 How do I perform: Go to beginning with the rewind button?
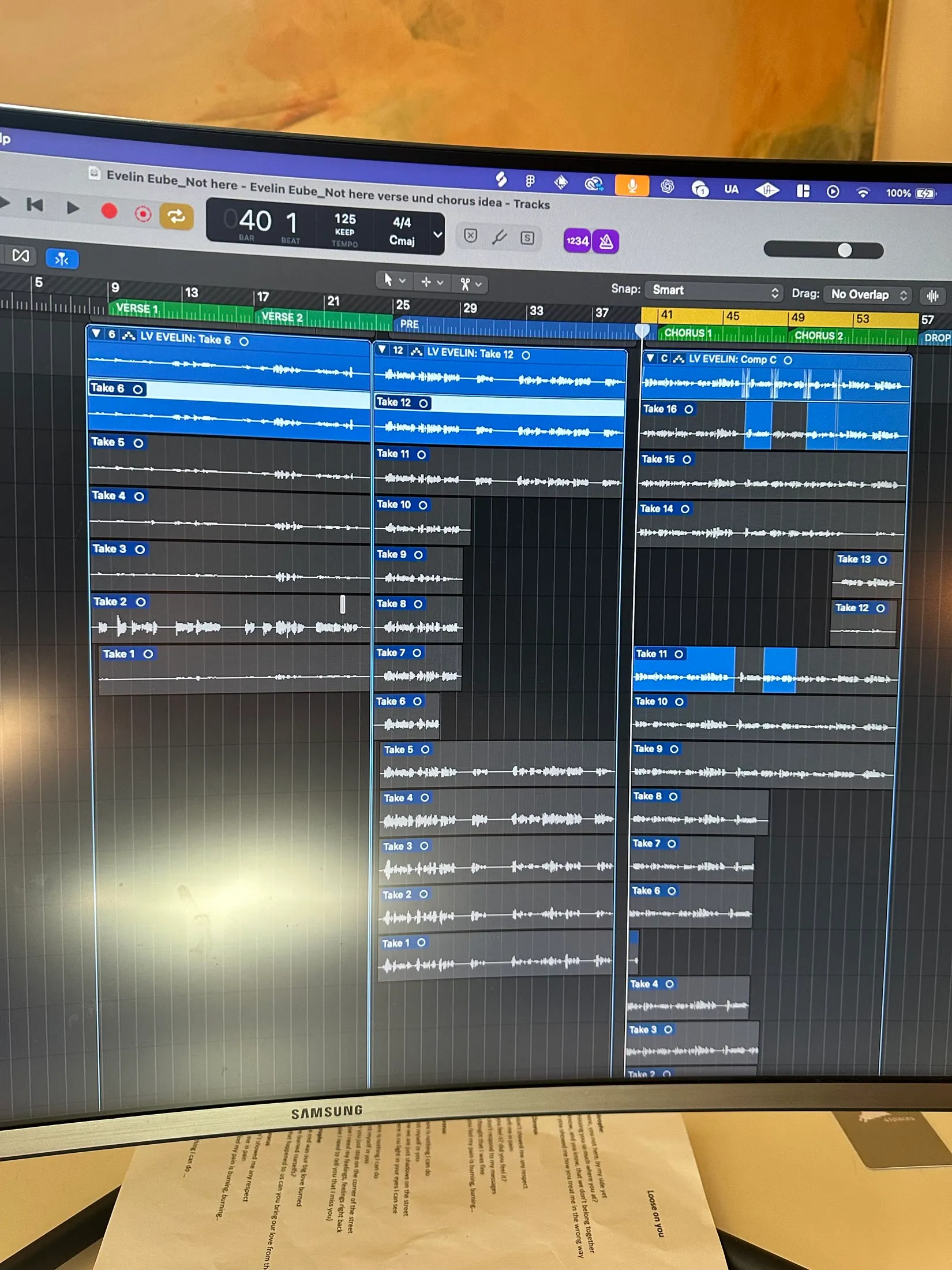(35, 205)
